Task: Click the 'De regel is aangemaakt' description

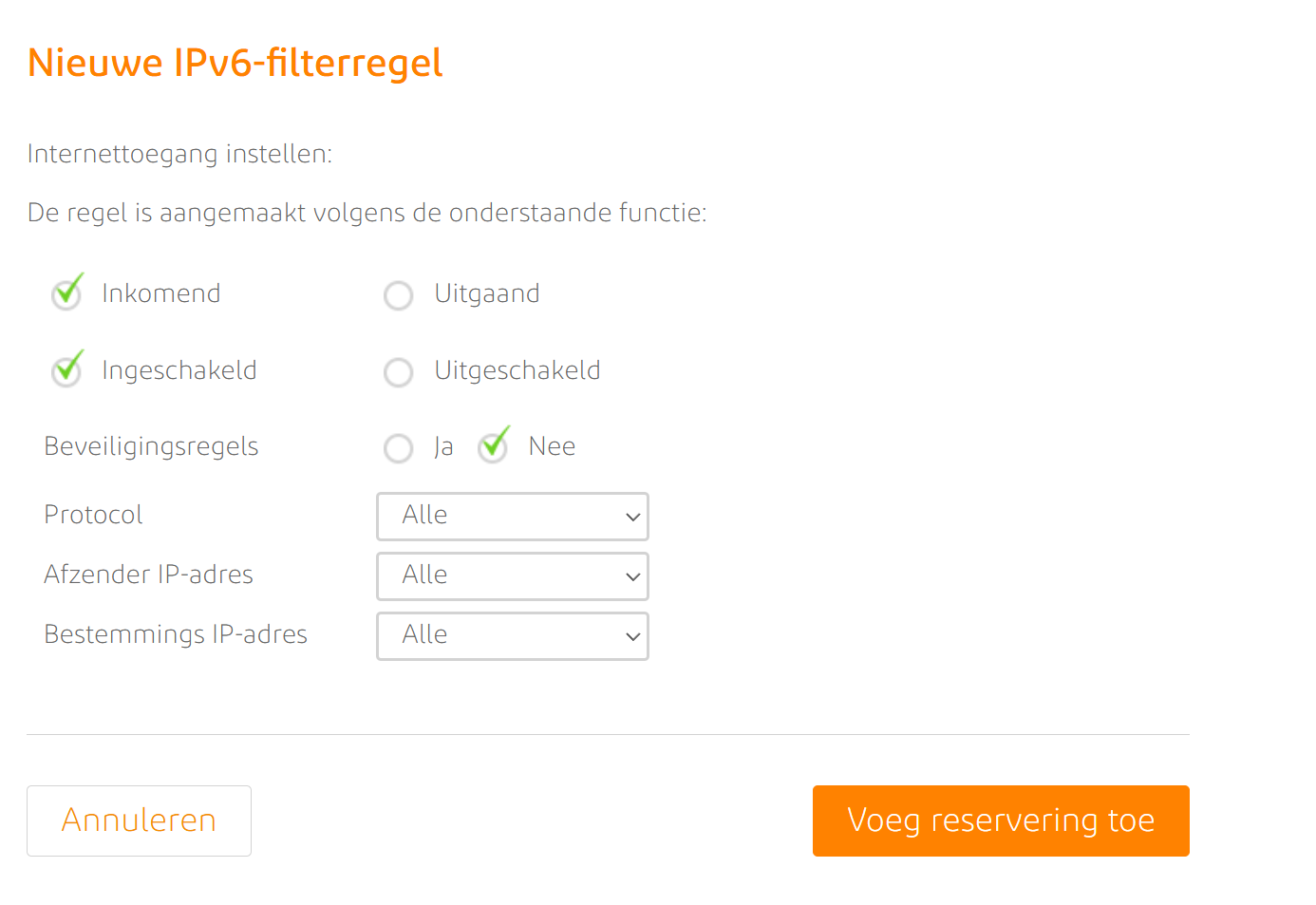Action: [367, 213]
